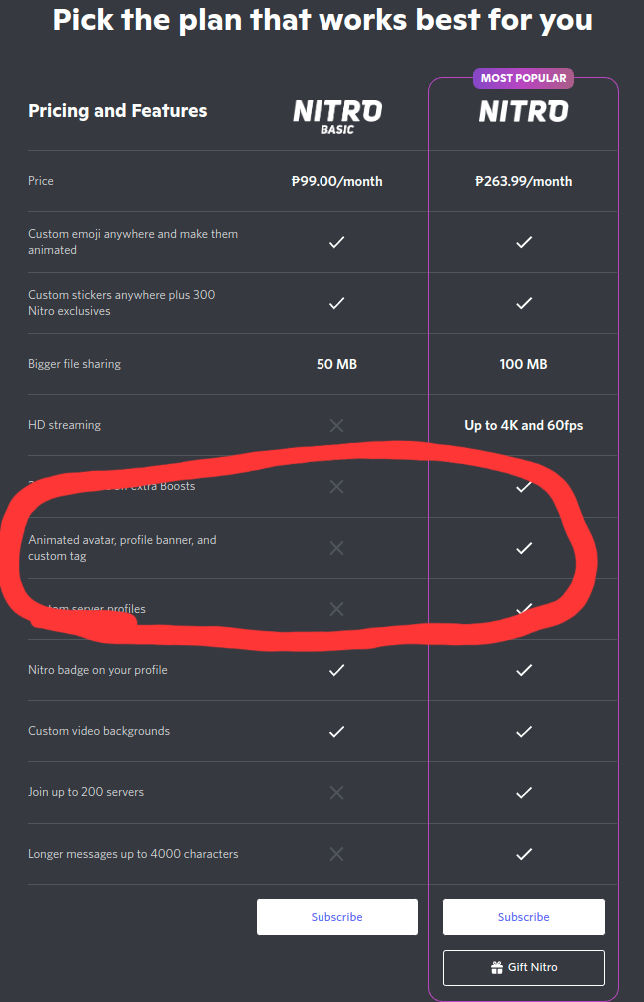Click the MOST POPULAR badge

coord(523,78)
